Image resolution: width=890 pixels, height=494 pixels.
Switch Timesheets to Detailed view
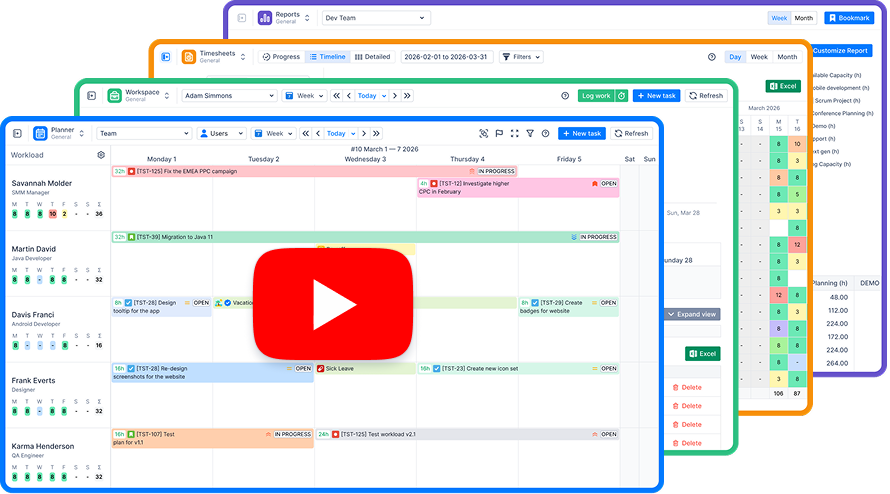tap(372, 57)
